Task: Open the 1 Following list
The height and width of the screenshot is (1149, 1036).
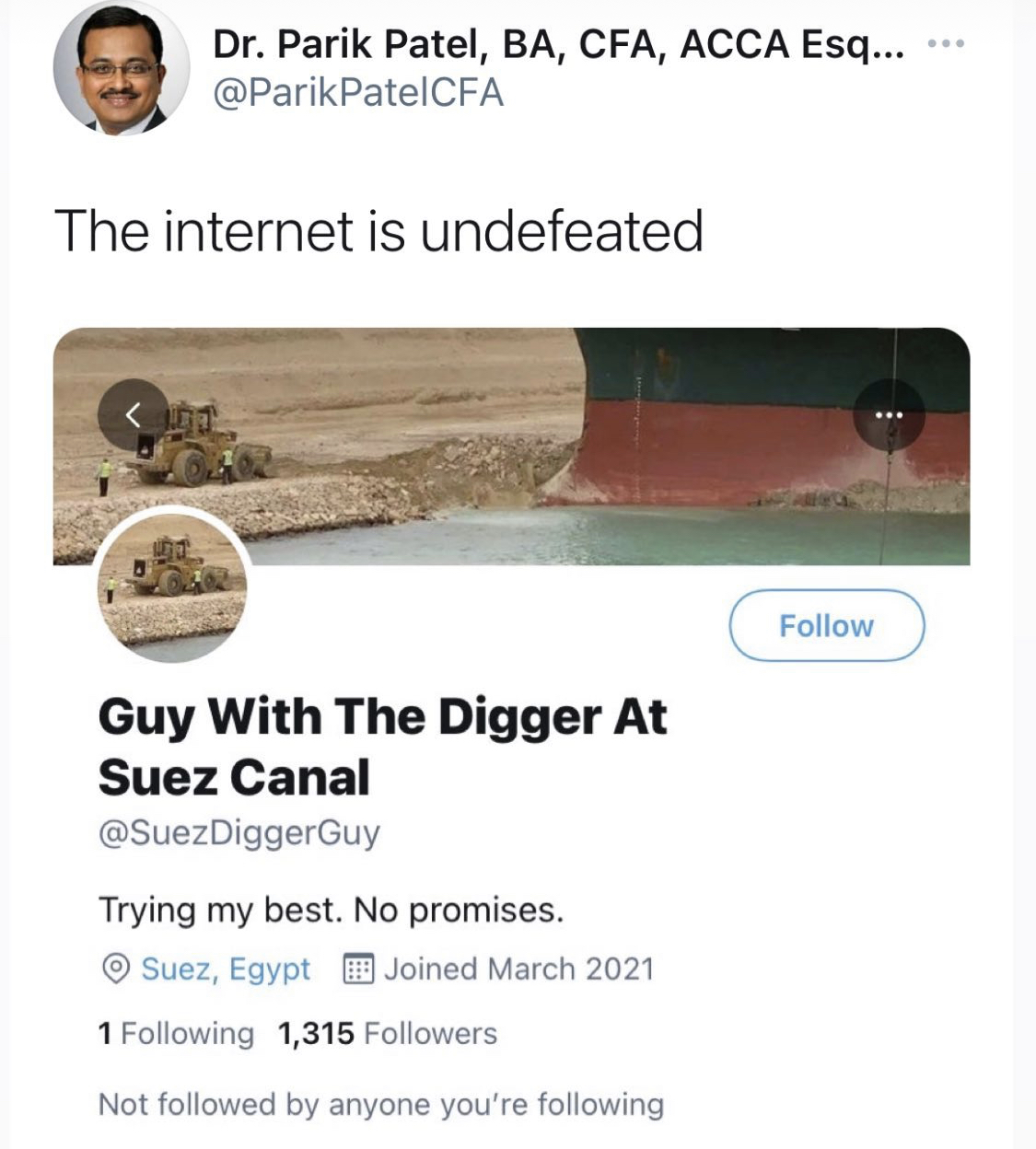Action: 176,1034
